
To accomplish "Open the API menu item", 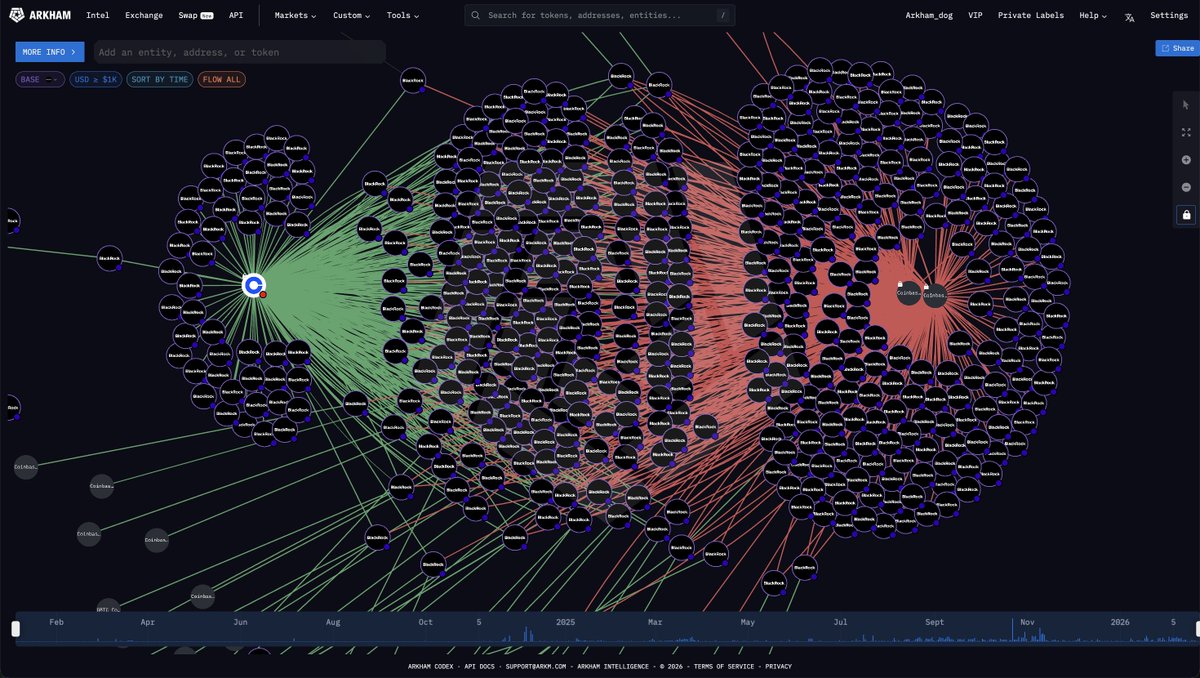I will 236,16.
